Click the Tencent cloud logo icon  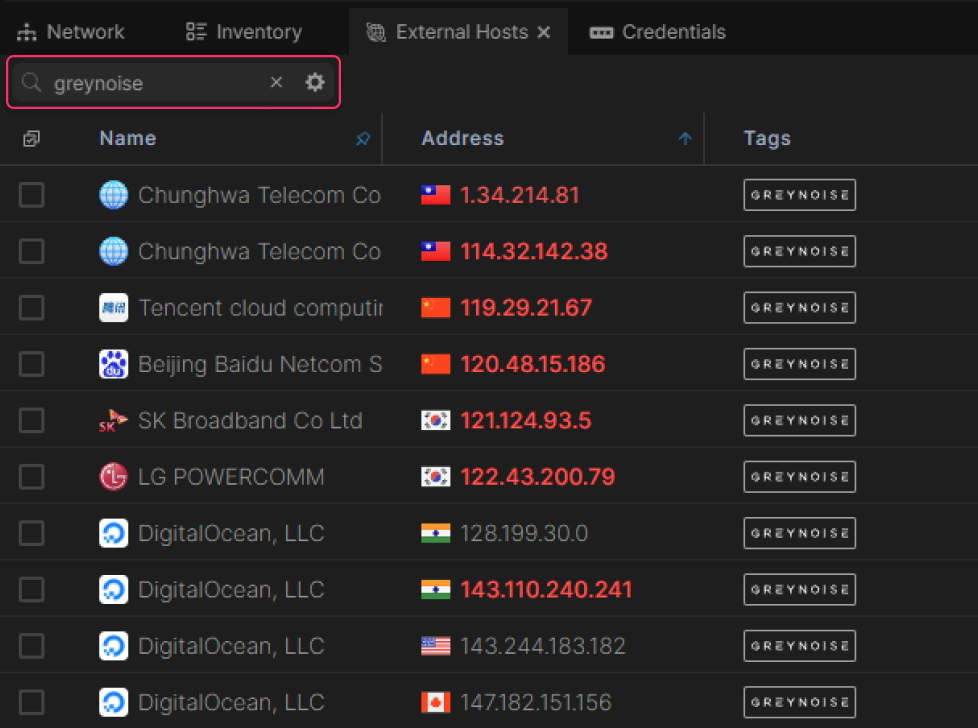[114, 308]
